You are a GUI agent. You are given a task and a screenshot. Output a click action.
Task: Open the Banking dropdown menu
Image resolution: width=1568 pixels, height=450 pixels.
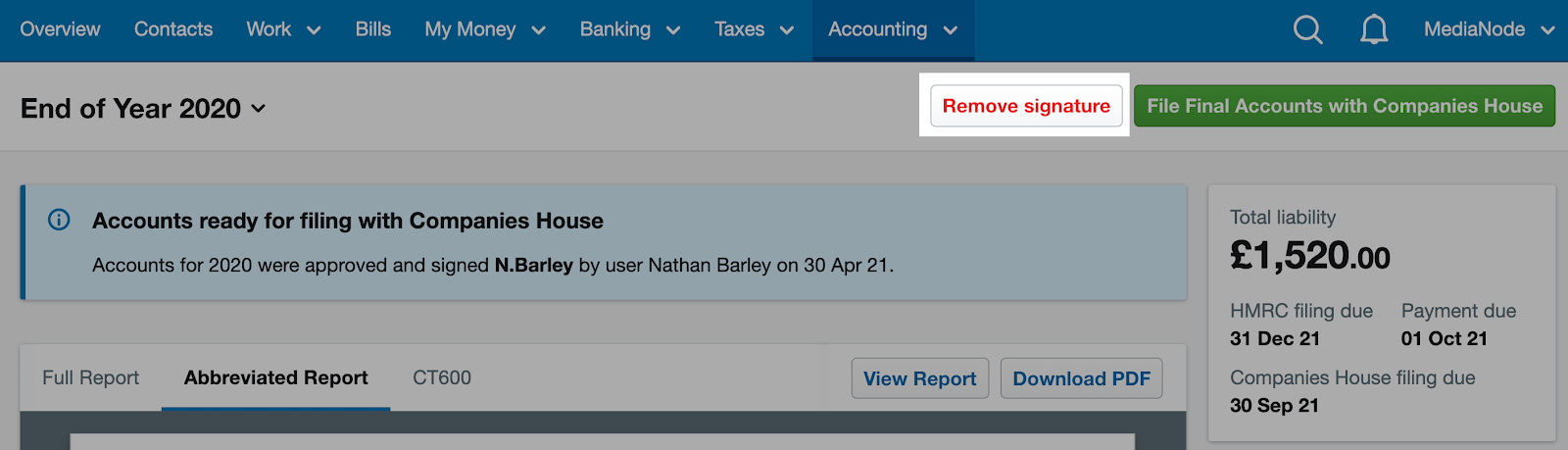coord(630,29)
